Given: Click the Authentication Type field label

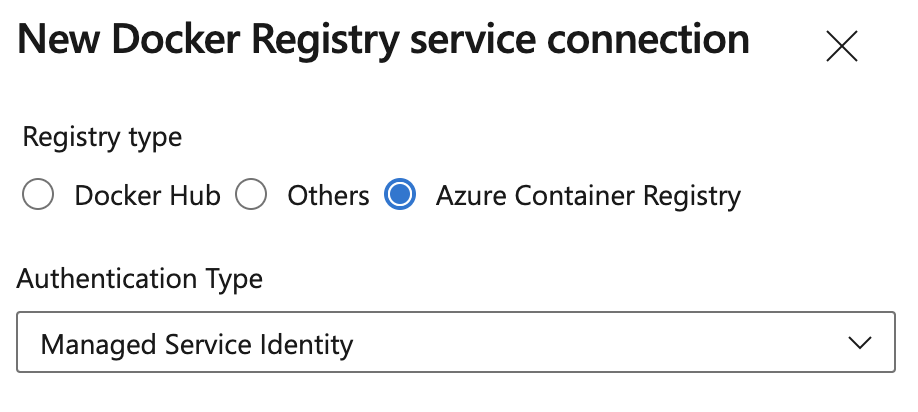Looking at the screenshot, I should 140,279.
